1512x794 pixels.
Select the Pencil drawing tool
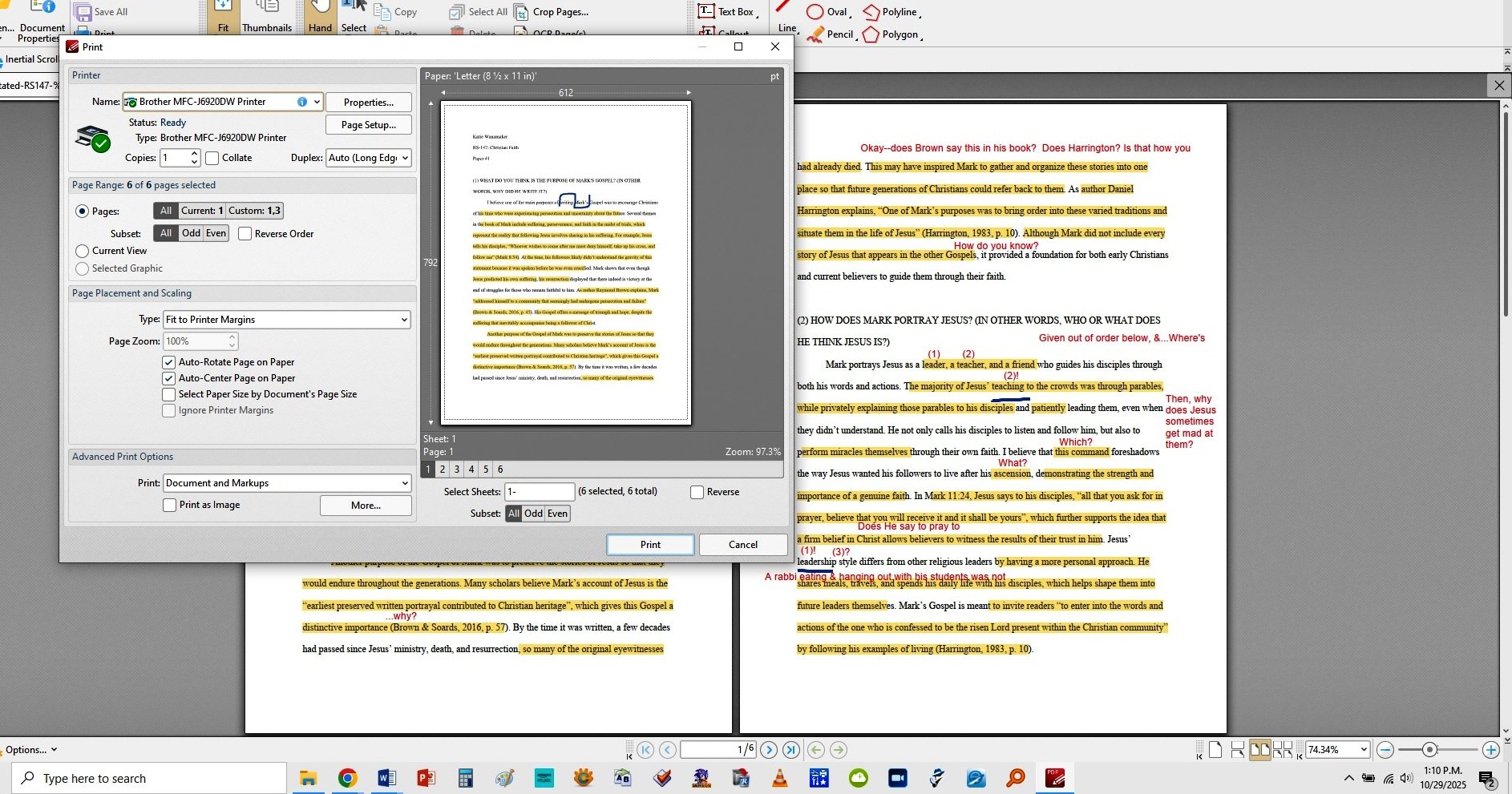click(831, 34)
